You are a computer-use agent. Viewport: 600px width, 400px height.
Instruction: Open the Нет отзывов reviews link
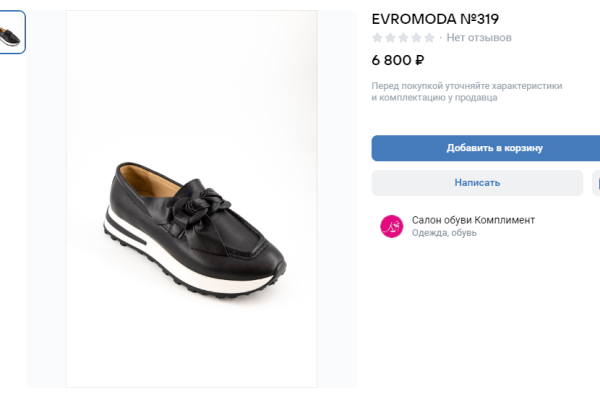click(479, 38)
